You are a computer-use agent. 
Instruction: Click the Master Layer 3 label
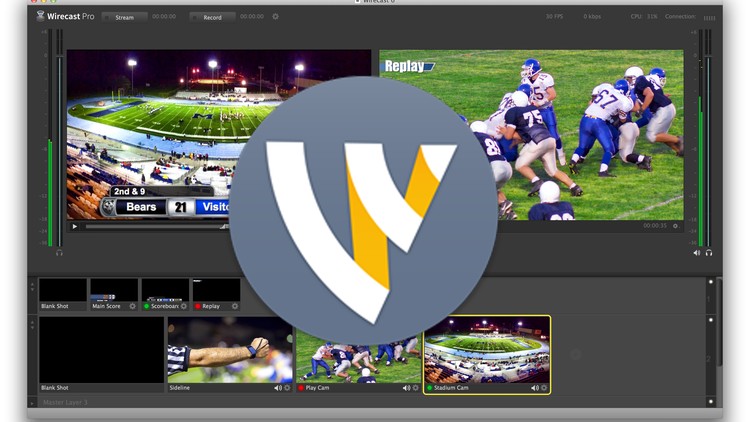pyautogui.click(x=65, y=403)
